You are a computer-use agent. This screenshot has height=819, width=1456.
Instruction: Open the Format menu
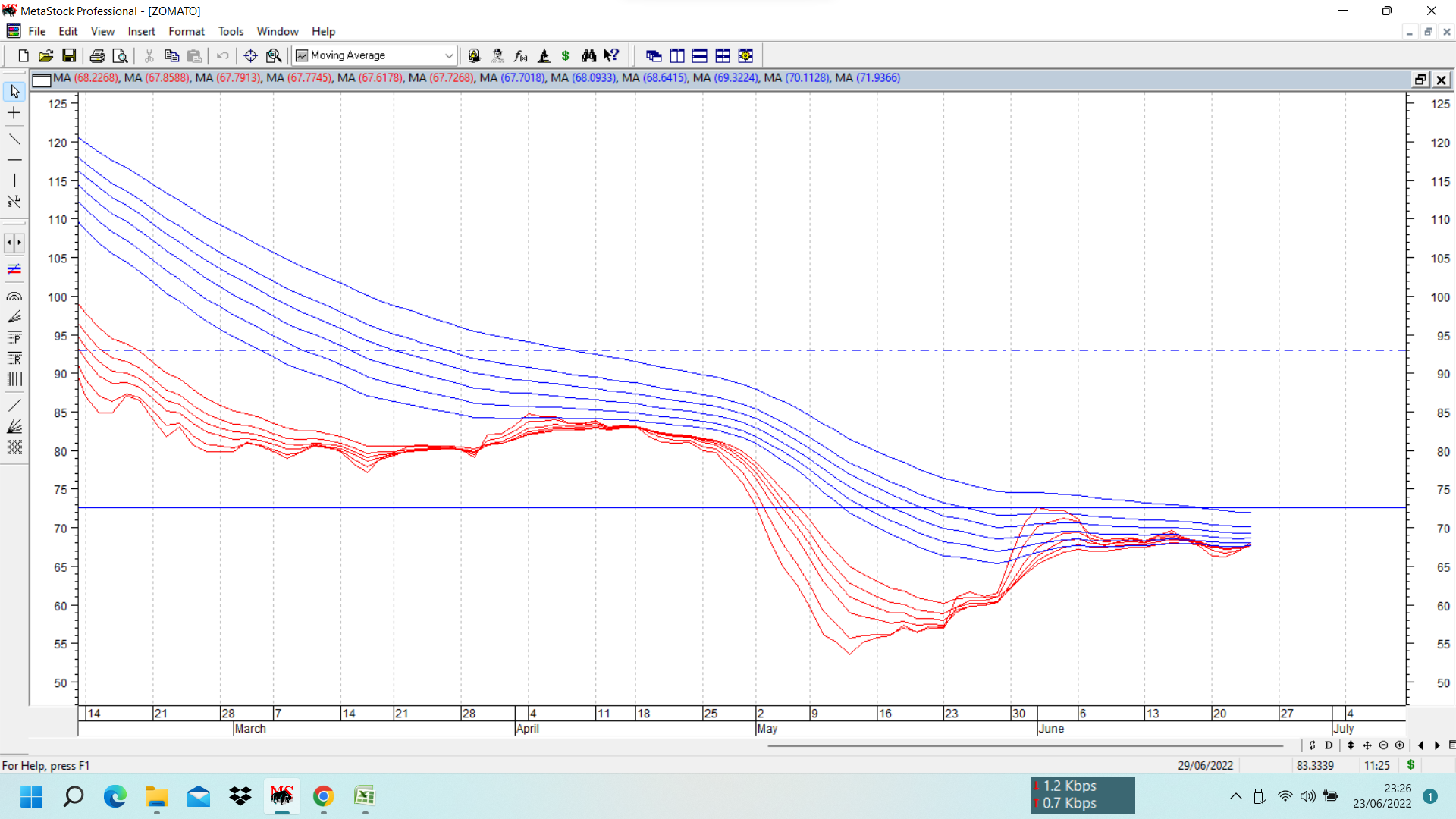coord(186,31)
